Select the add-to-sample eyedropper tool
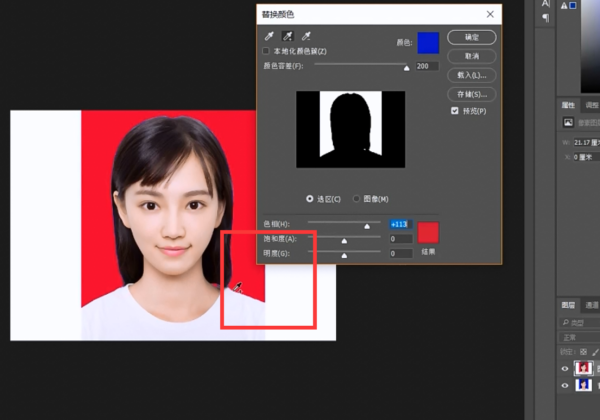 [286, 36]
